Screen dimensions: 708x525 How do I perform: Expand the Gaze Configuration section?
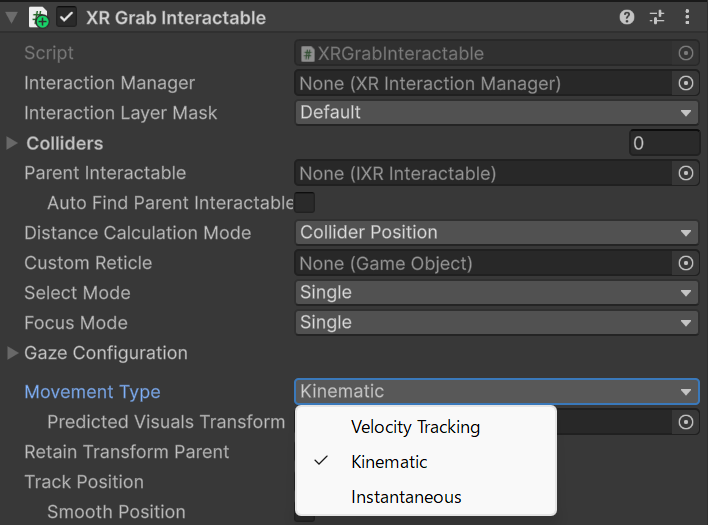point(12,353)
